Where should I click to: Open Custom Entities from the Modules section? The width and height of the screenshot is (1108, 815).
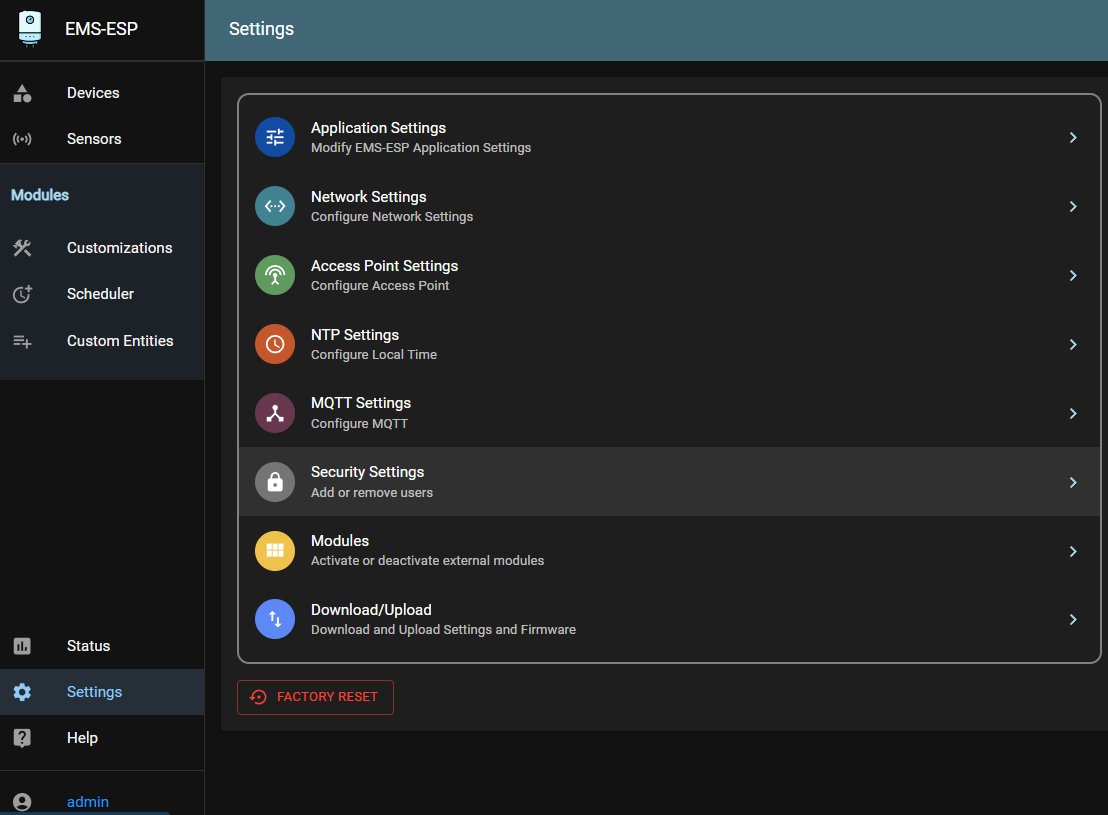(120, 340)
